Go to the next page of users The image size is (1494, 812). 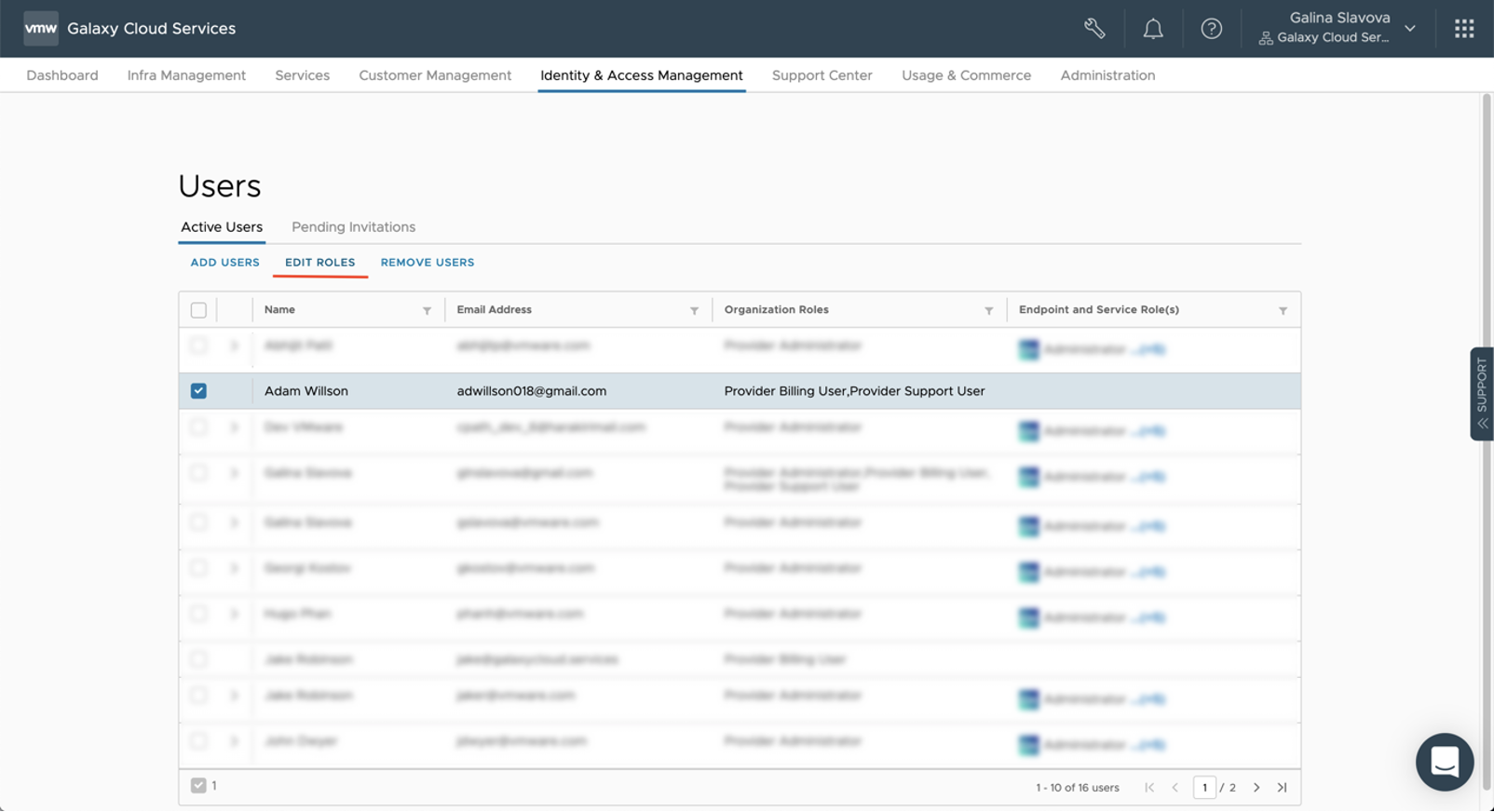point(1256,788)
